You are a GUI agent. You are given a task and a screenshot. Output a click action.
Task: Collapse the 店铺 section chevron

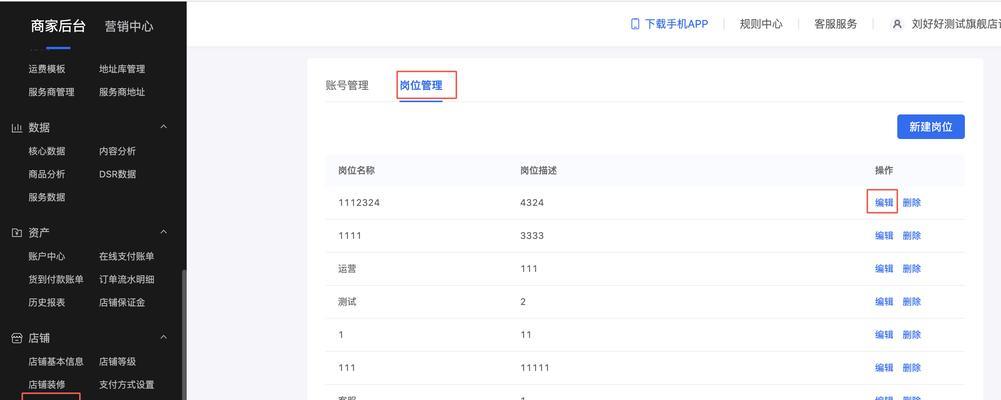click(x=164, y=339)
